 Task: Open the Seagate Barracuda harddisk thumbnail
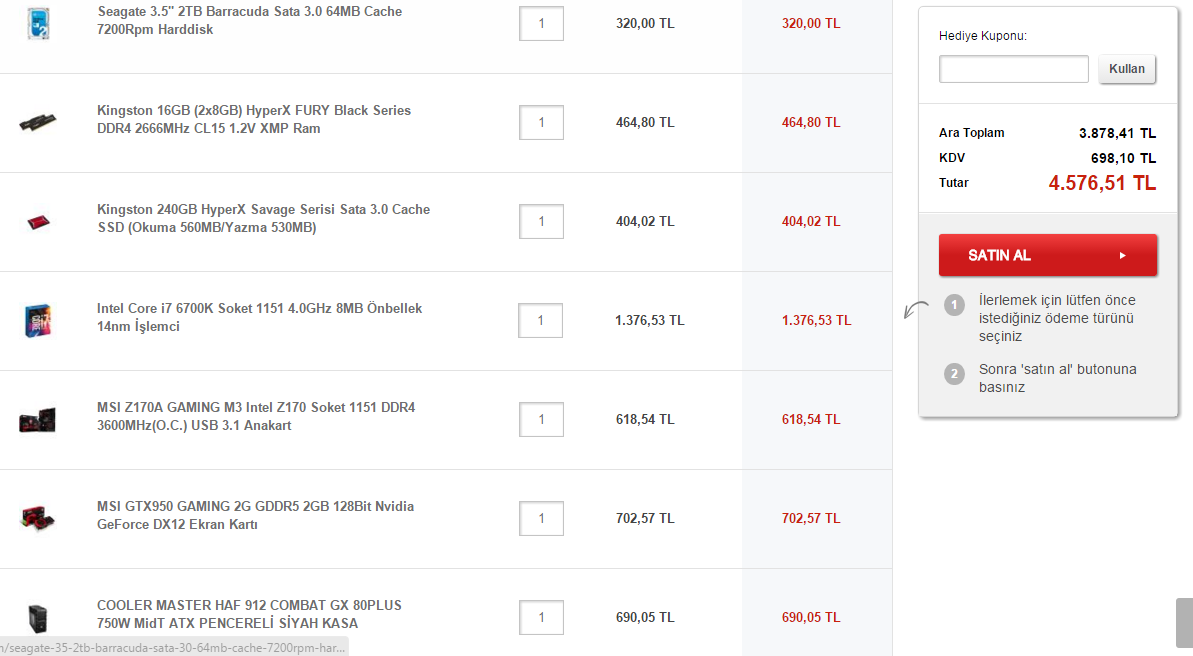pos(38,23)
